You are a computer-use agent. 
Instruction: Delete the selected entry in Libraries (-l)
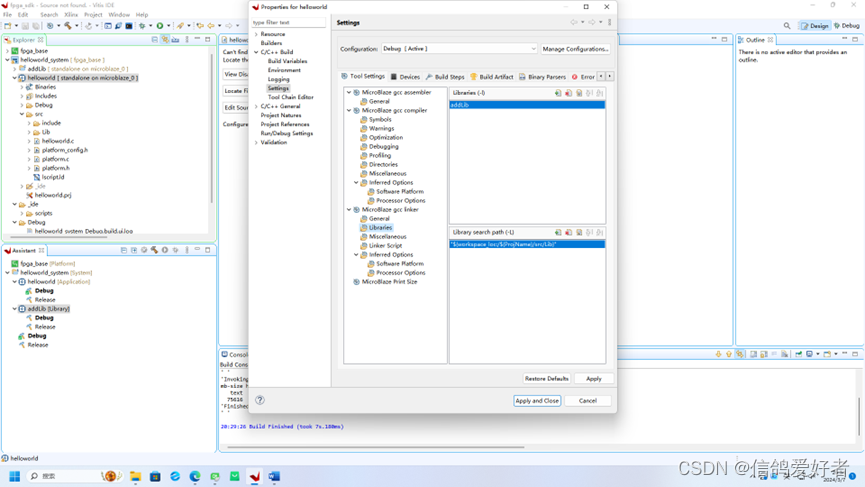pos(568,93)
